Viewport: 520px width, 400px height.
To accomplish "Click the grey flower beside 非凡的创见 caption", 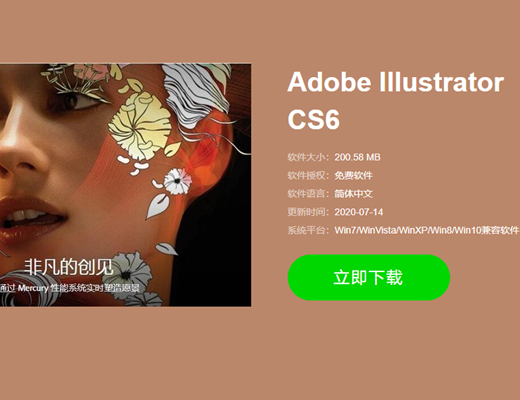I will click(x=128, y=272).
